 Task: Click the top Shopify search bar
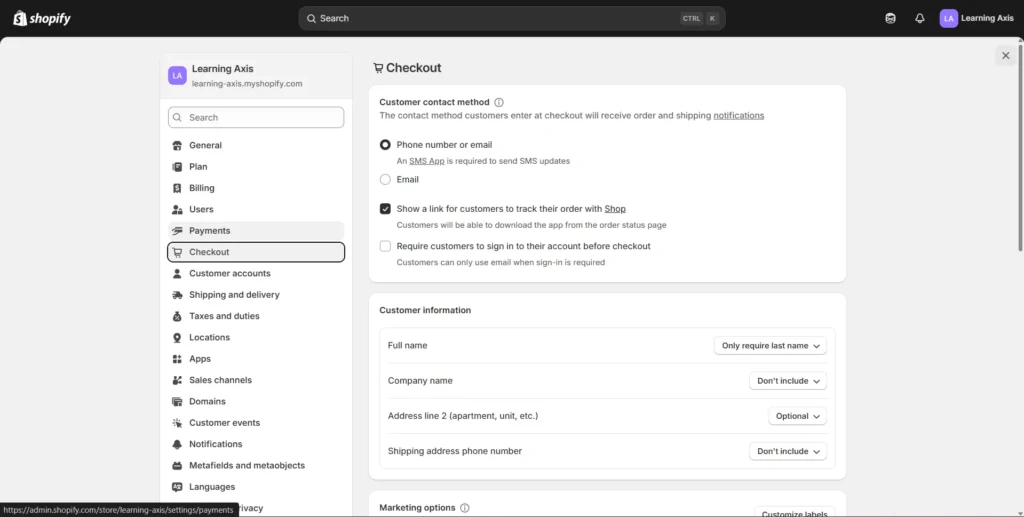(512, 18)
